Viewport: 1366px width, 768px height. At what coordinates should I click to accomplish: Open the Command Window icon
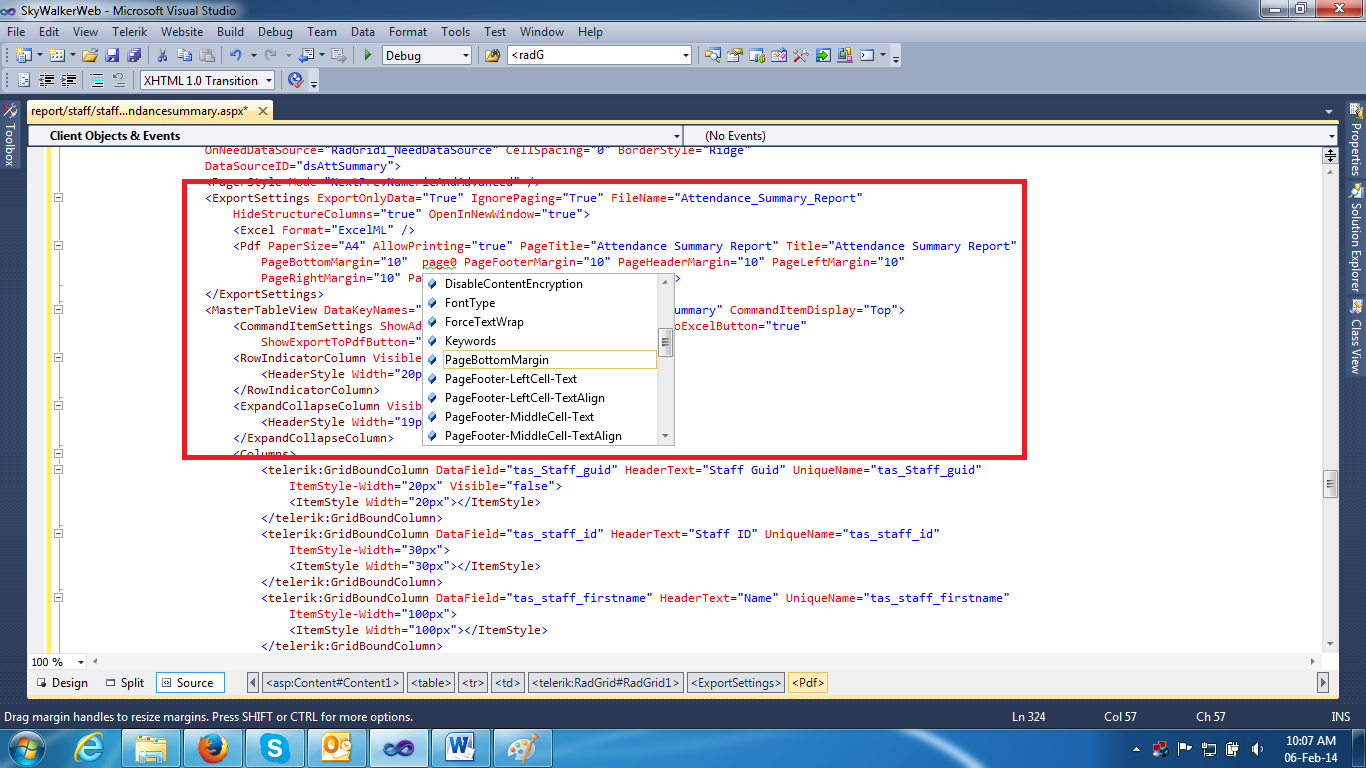(867, 55)
